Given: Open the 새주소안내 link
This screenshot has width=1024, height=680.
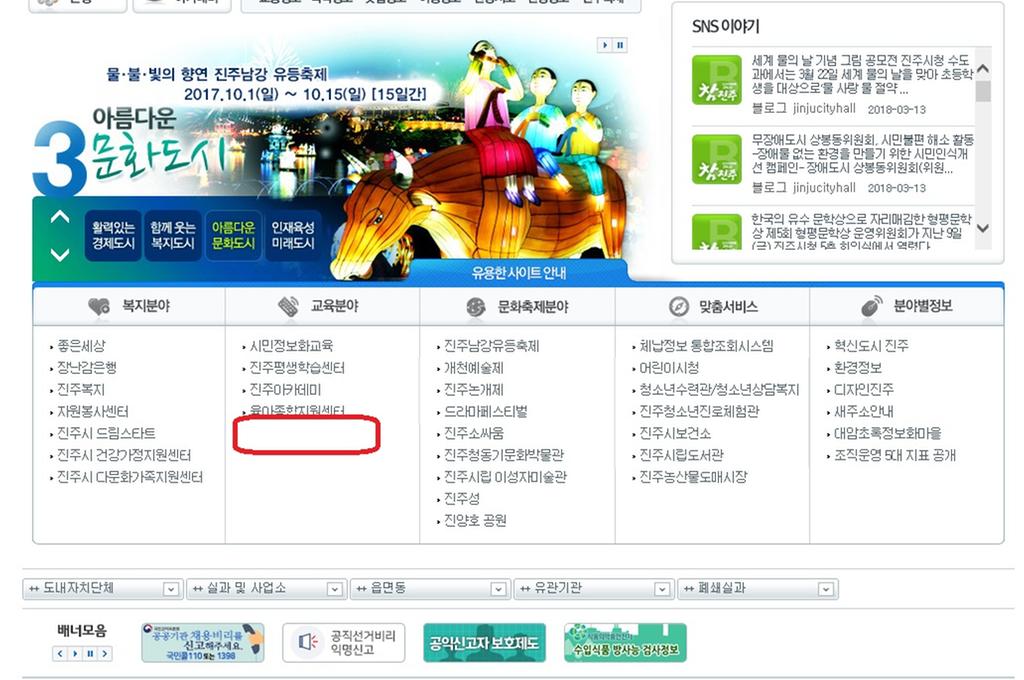Looking at the screenshot, I should point(864,412).
